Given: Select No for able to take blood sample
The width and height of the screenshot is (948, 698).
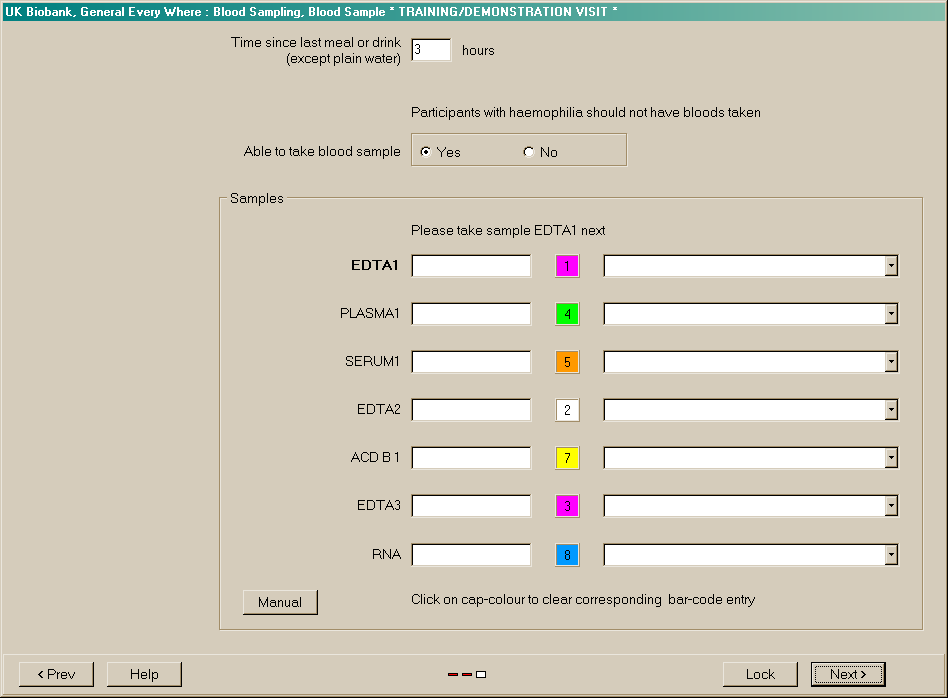Looking at the screenshot, I should coord(529,152).
